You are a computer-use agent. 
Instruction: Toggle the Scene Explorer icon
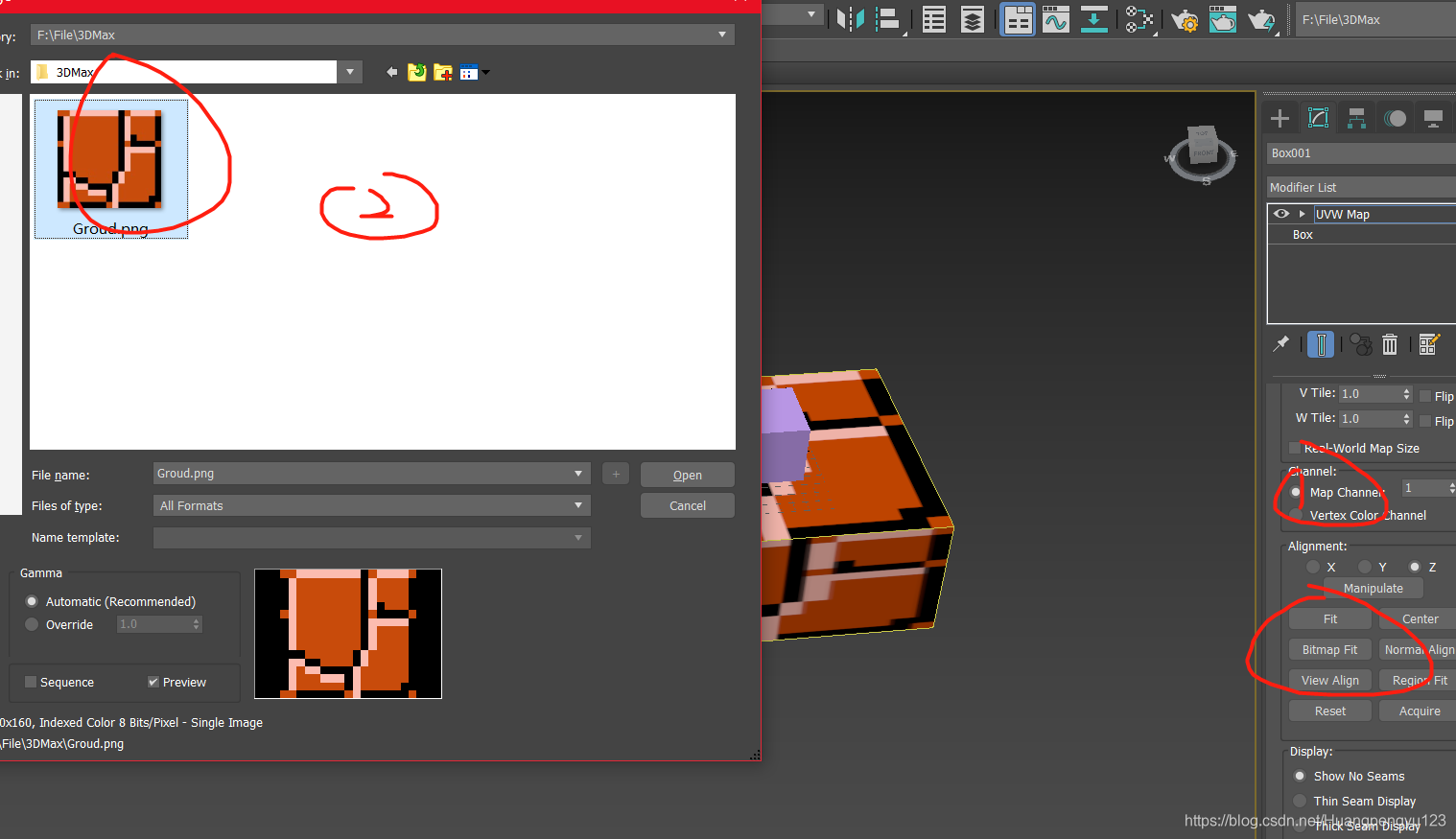(x=934, y=19)
